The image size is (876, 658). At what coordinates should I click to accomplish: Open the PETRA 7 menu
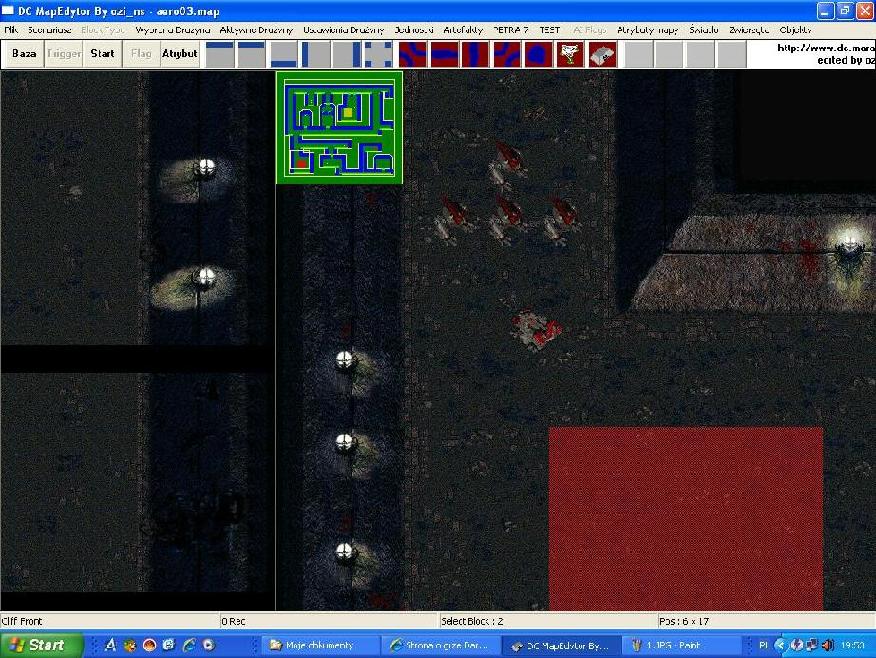[511, 30]
